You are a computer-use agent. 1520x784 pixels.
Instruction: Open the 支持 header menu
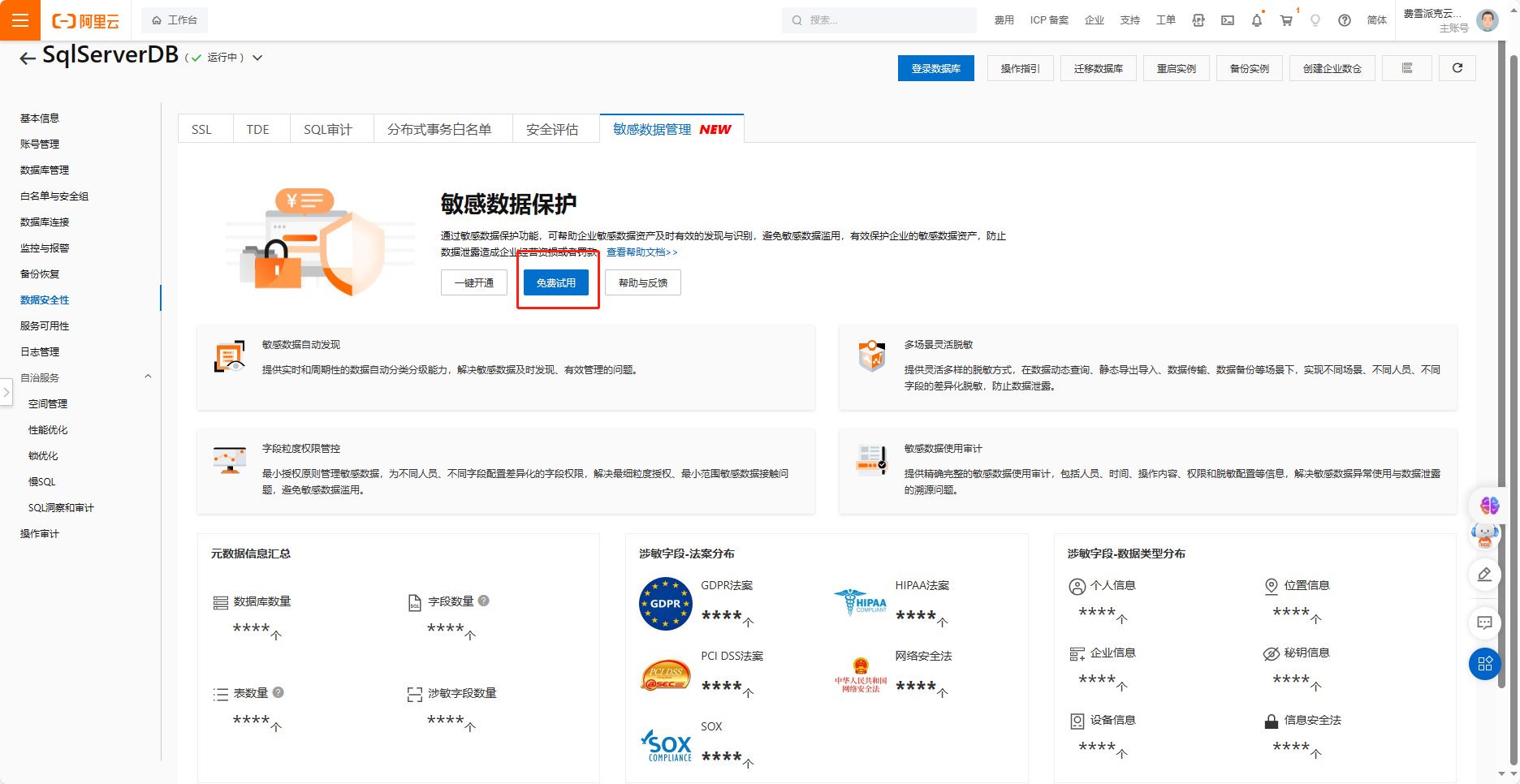pos(1130,20)
